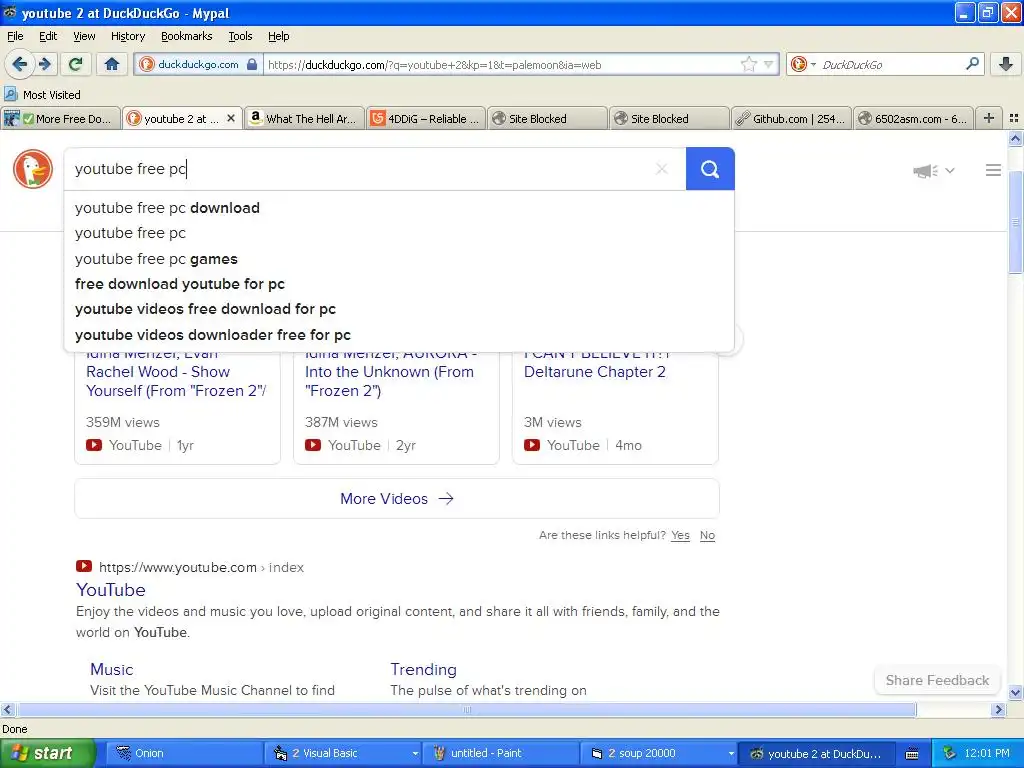Click the duckduckgo.com site identity badge
Viewport: 1024px width, 768px height.
tap(199, 64)
